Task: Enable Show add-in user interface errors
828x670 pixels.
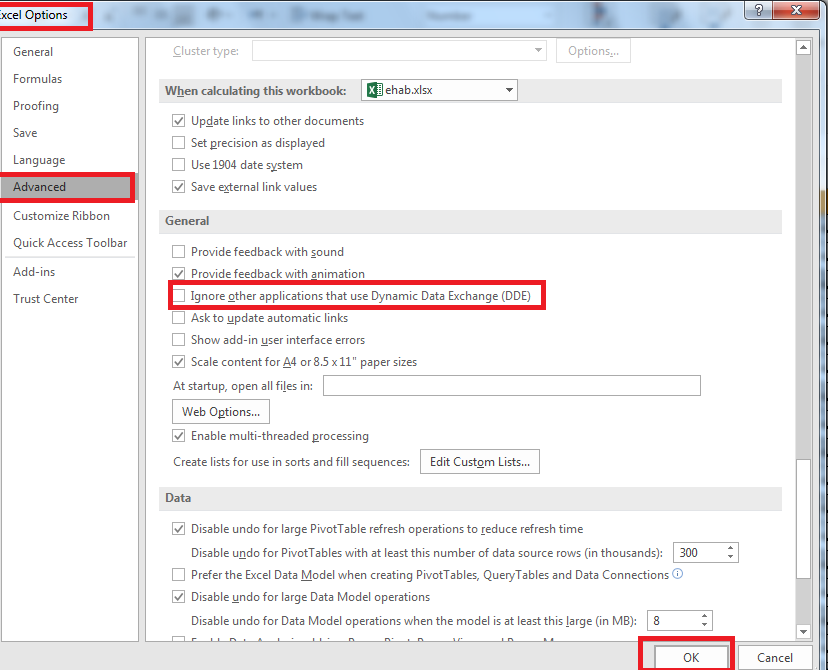Action: [178, 339]
